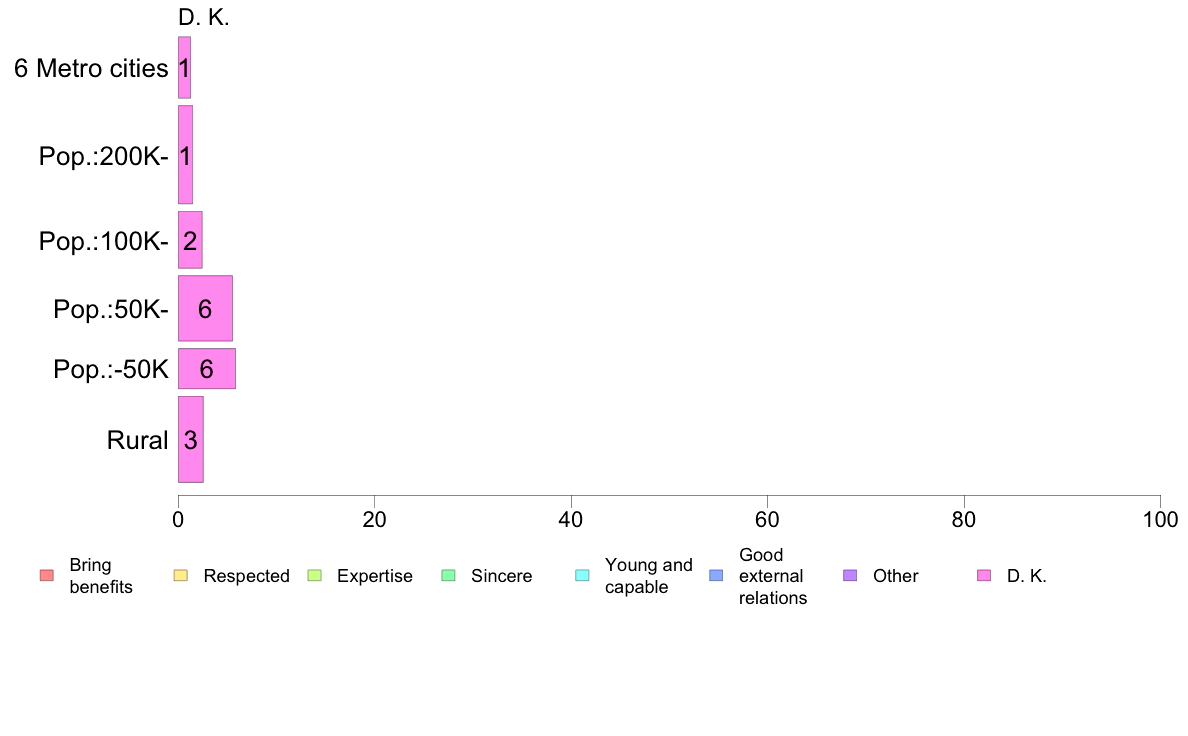Click the Other purple legend swatch
1188x736 pixels.
pos(850,575)
